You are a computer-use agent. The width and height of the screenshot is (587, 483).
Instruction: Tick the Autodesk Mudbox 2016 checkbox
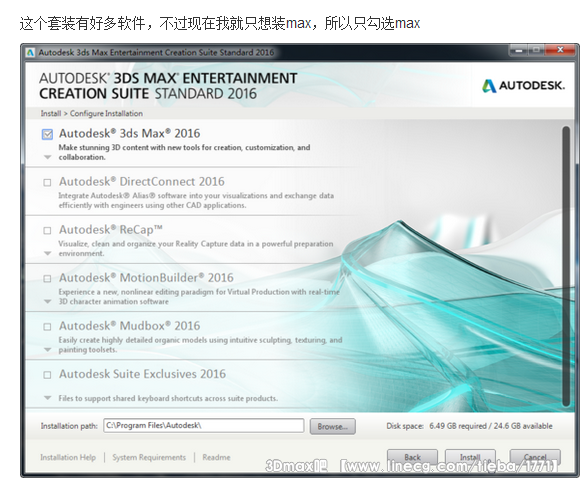47,327
